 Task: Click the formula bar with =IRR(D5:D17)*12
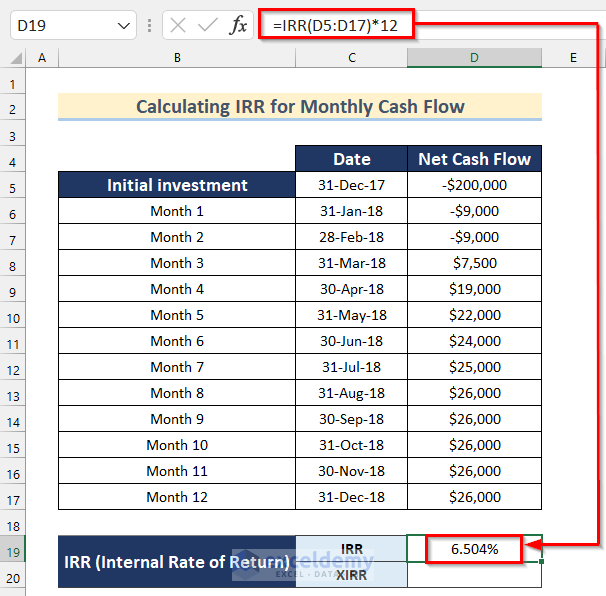tap(431, 26)
